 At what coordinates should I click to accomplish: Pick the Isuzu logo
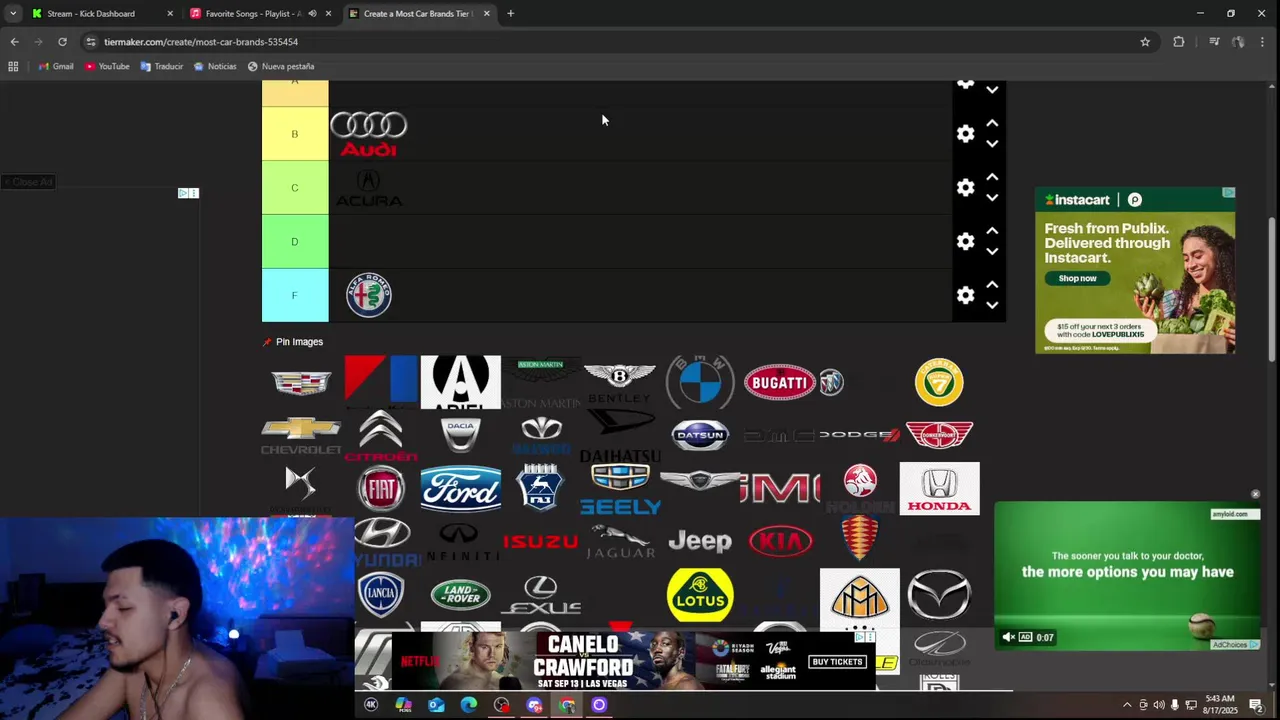(541, 542)
